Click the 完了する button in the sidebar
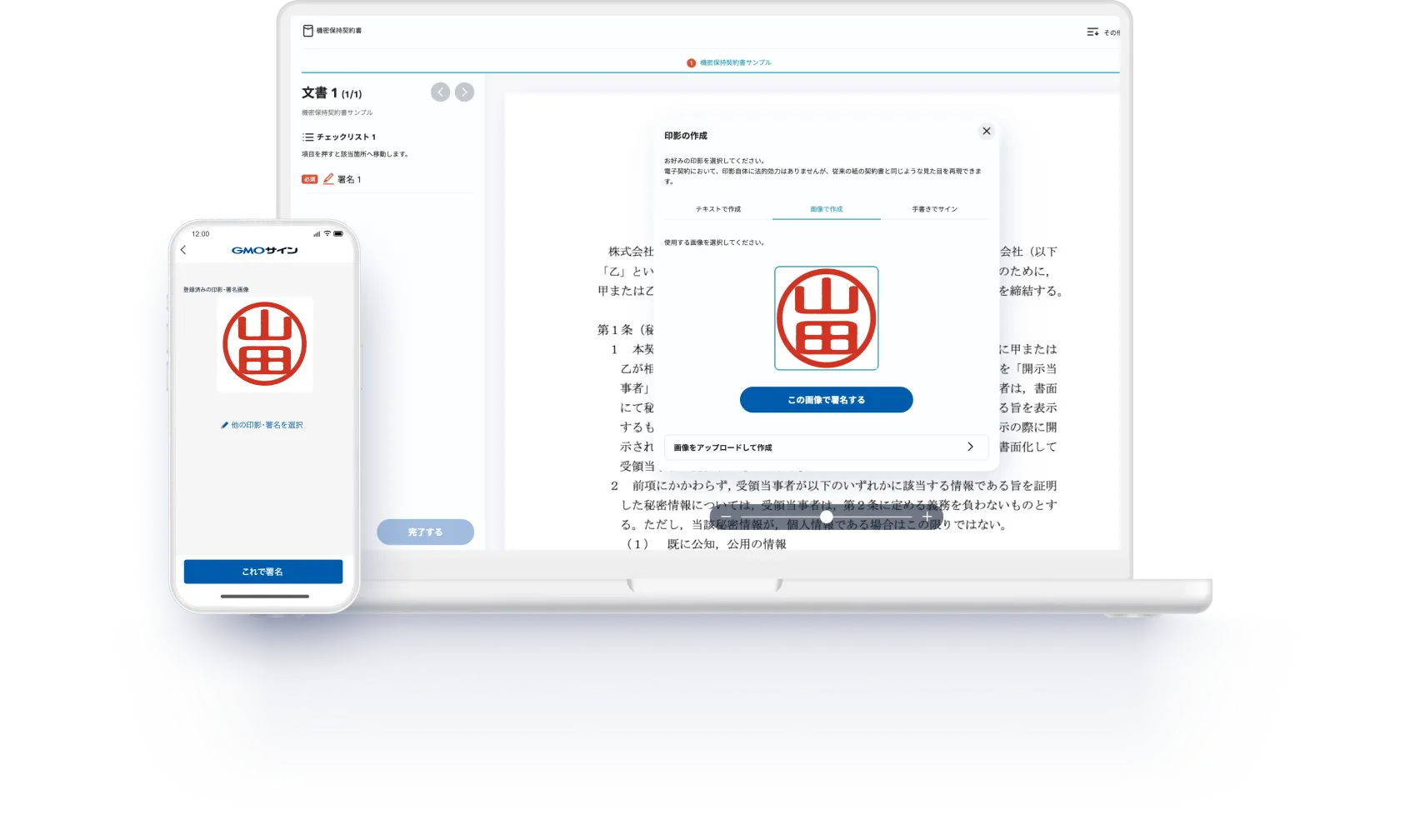This screenshot has width=1410, height=840. [425, 532]
